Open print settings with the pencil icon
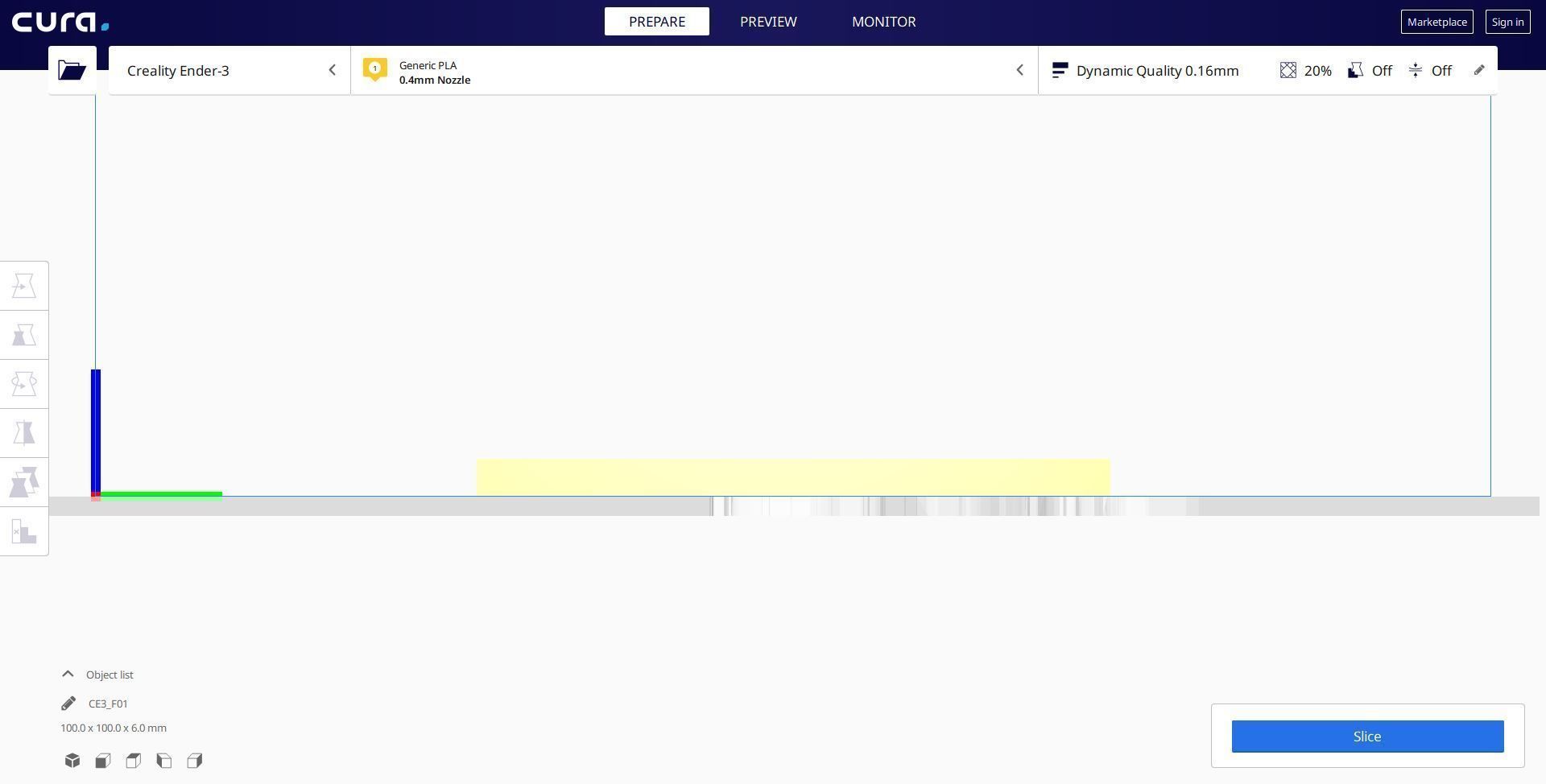1546x784 pixels. coord(1479,70)
